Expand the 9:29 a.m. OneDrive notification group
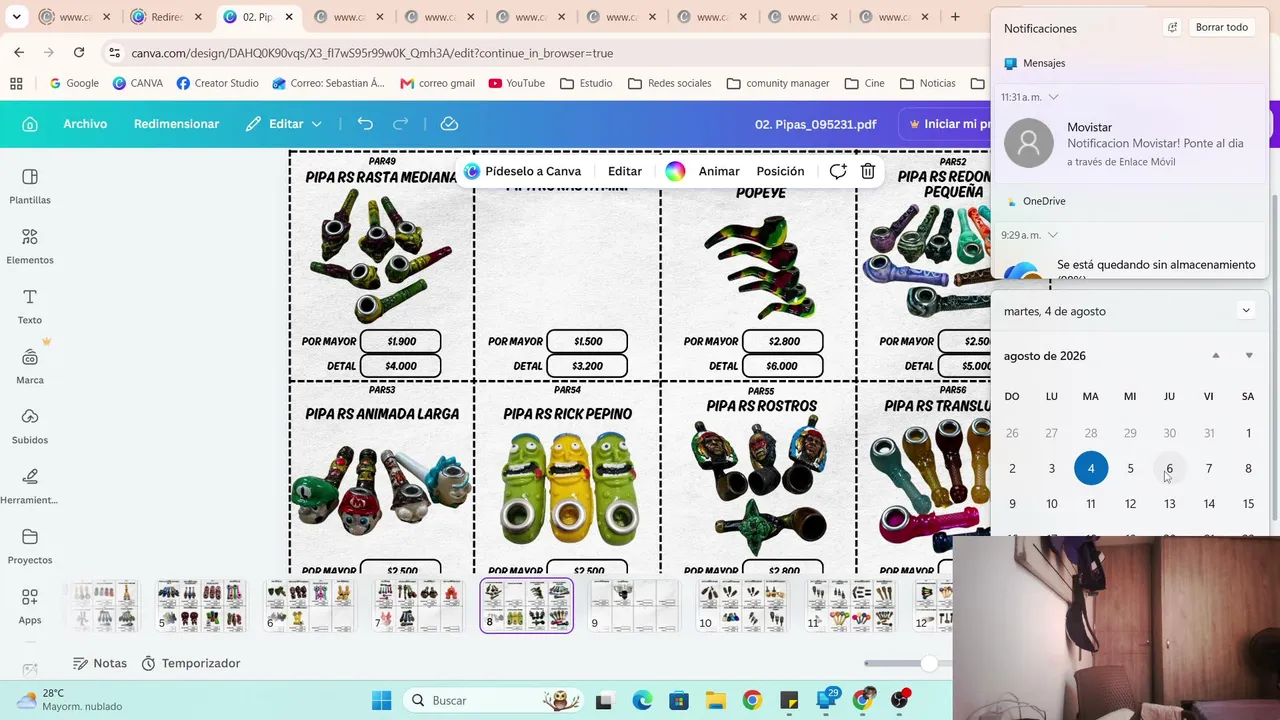 1053,235
